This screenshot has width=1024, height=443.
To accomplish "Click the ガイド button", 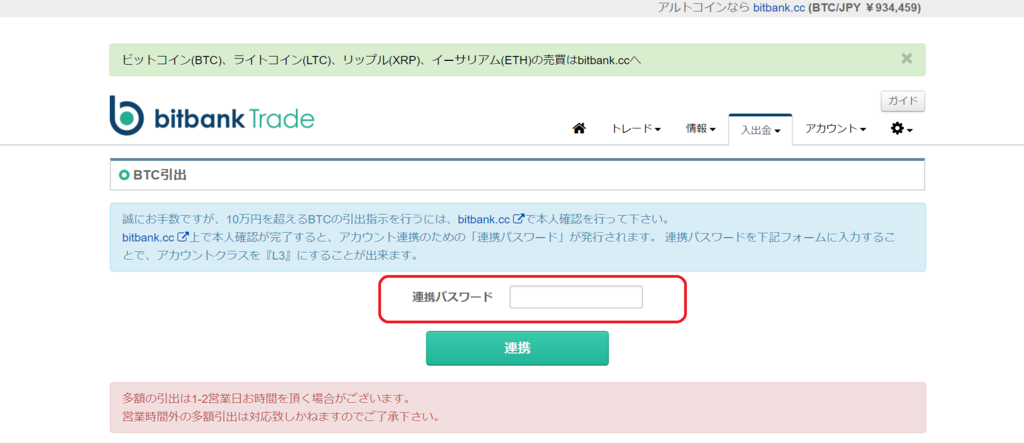I will coord(903,101).
